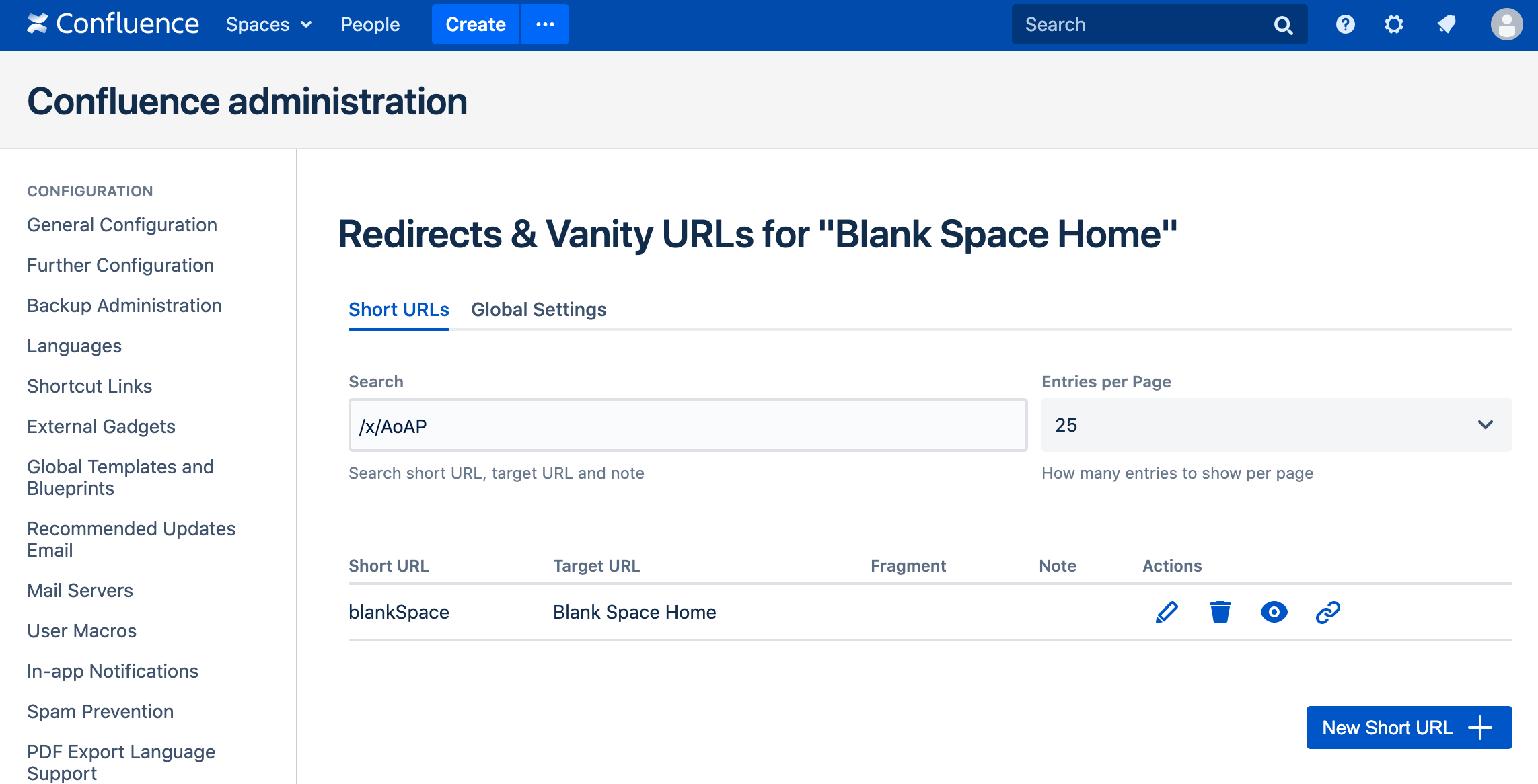Open the more options ellipsis beside Create
Image resolution: width=1538 pixels, height=784 pixels.
coord(545,25)
